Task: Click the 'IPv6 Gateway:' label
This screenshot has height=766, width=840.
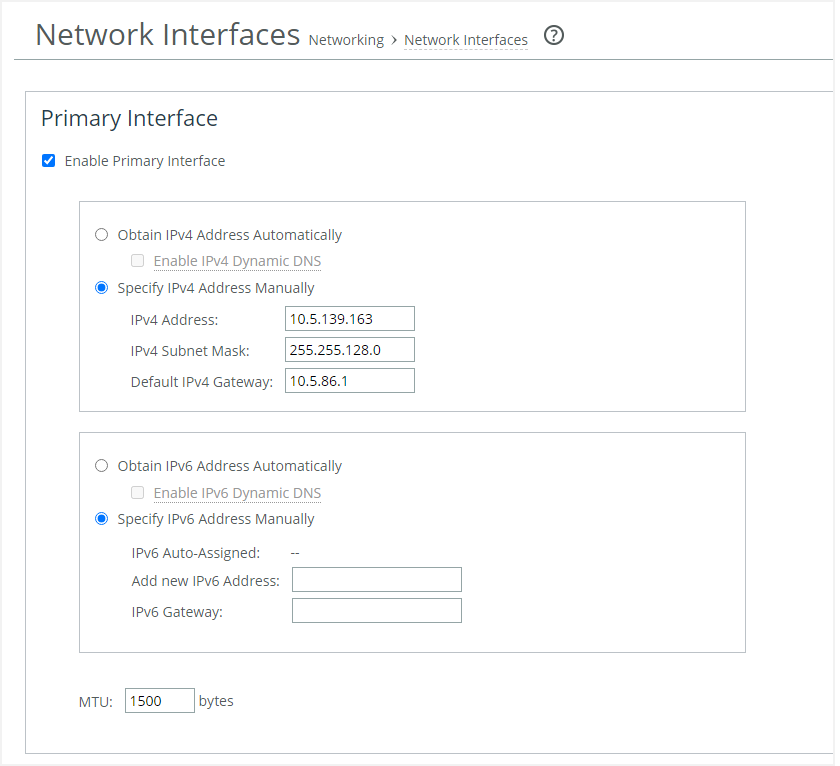Action: pos(177,612)
